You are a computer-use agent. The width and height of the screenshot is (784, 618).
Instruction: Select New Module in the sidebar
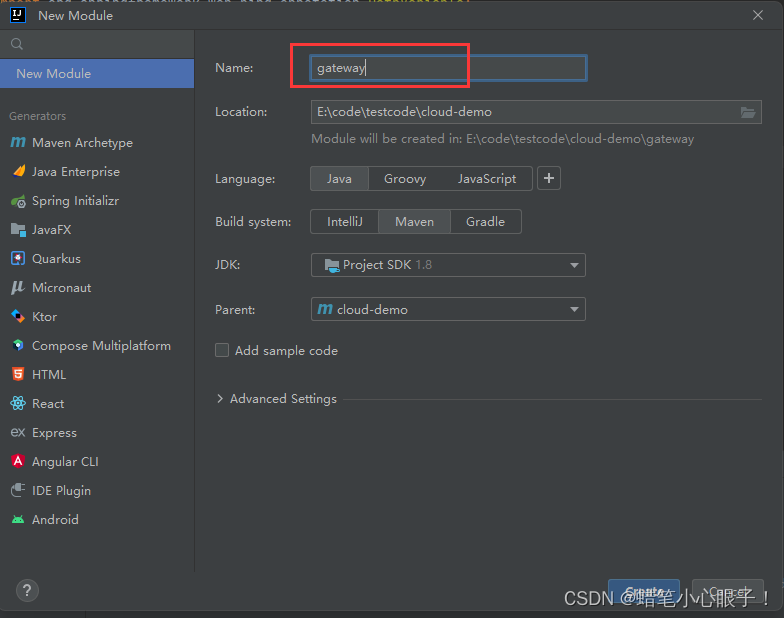[97, 74]
